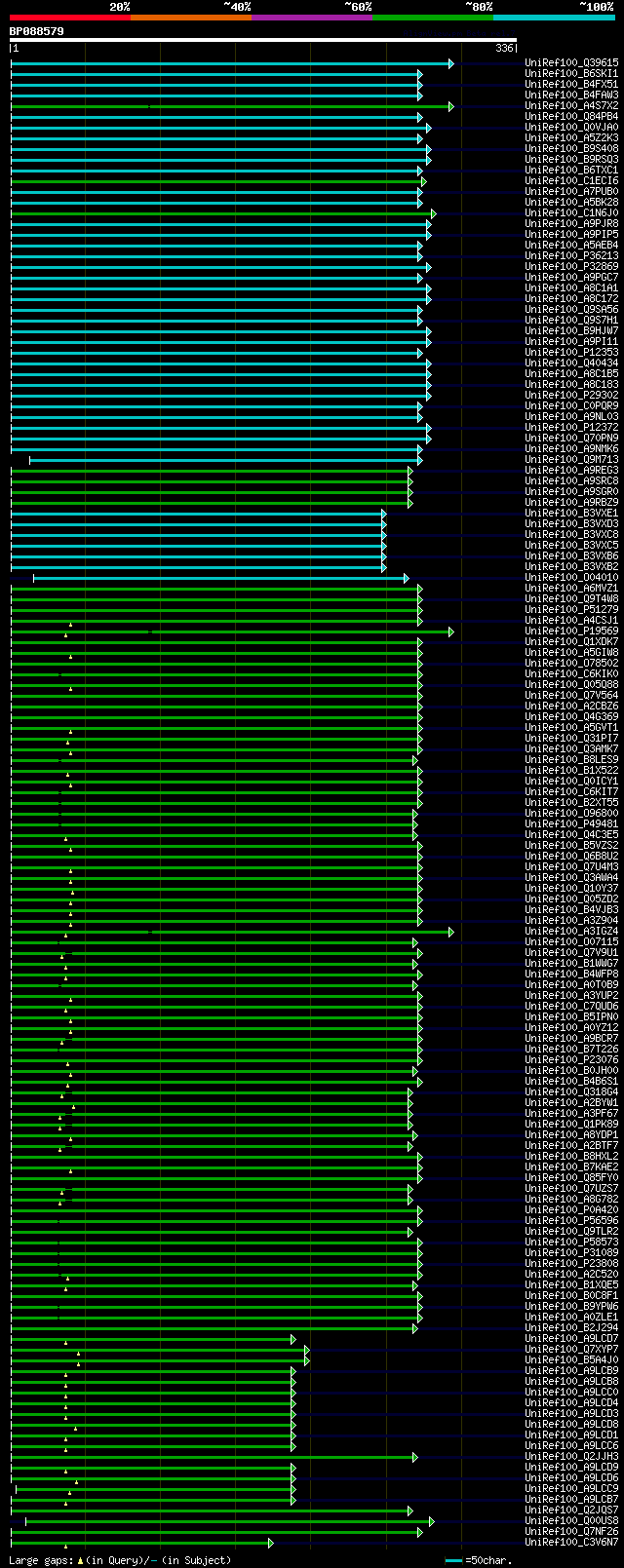The width and height of the screenshot is (624, 1568).
Task: Select the UniRef100_A8C1A1 label
Action: 571,287
